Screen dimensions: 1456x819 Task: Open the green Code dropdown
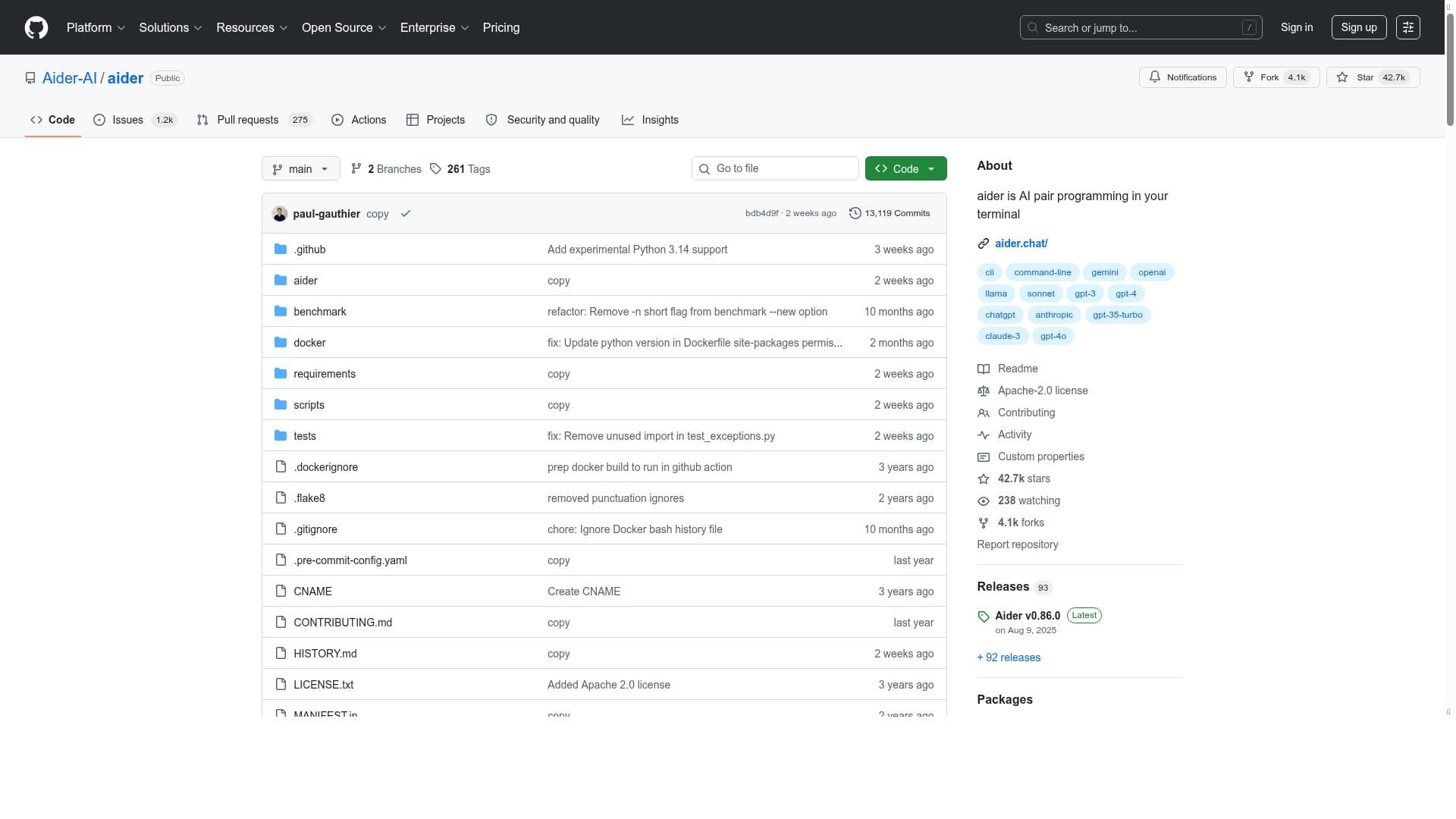tap(905, 169)
